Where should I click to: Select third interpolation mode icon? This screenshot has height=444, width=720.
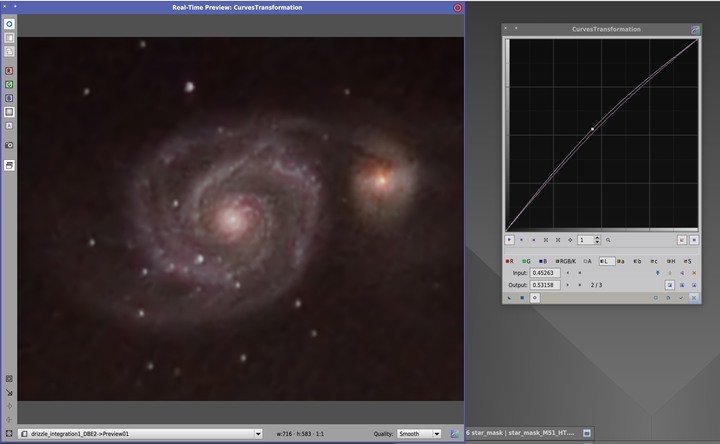694,285
